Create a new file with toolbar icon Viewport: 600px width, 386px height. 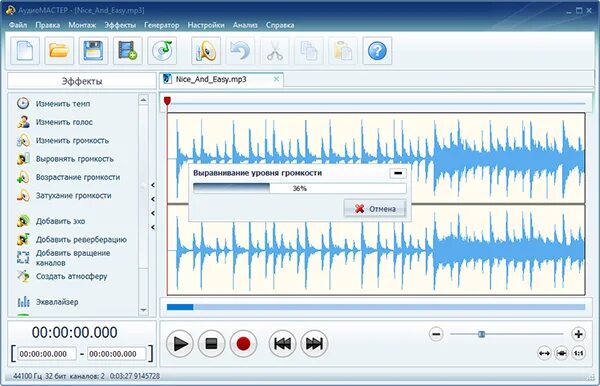click(x=25, y=51)
